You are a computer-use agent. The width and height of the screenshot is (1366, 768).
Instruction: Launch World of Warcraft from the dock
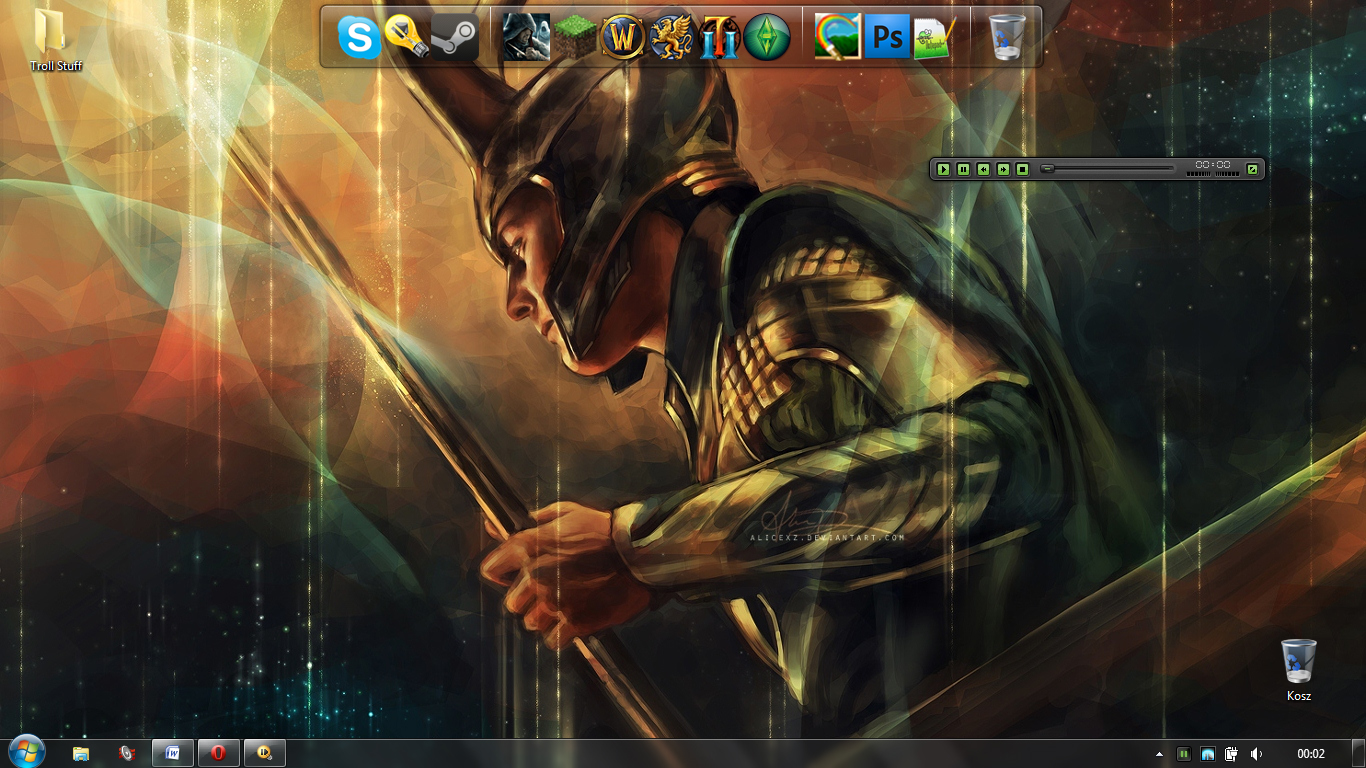coord(624,37)
